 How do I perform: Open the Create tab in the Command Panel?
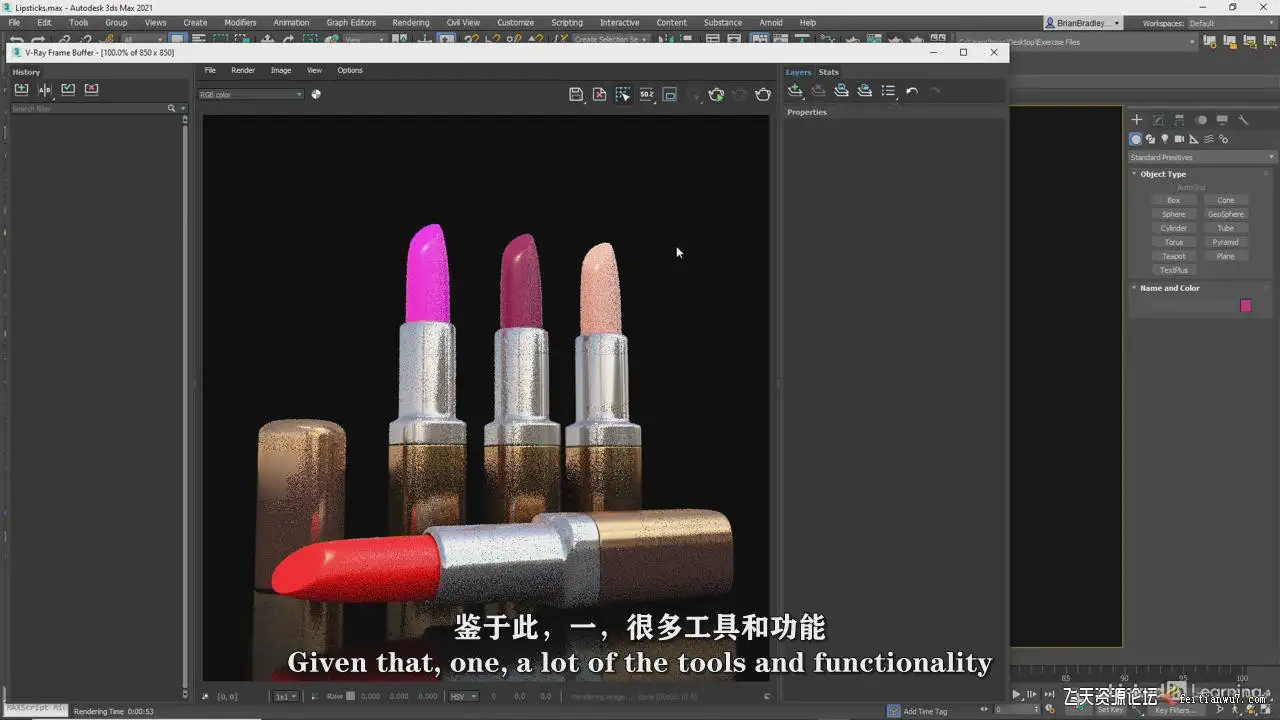[x=1136, y=120]
